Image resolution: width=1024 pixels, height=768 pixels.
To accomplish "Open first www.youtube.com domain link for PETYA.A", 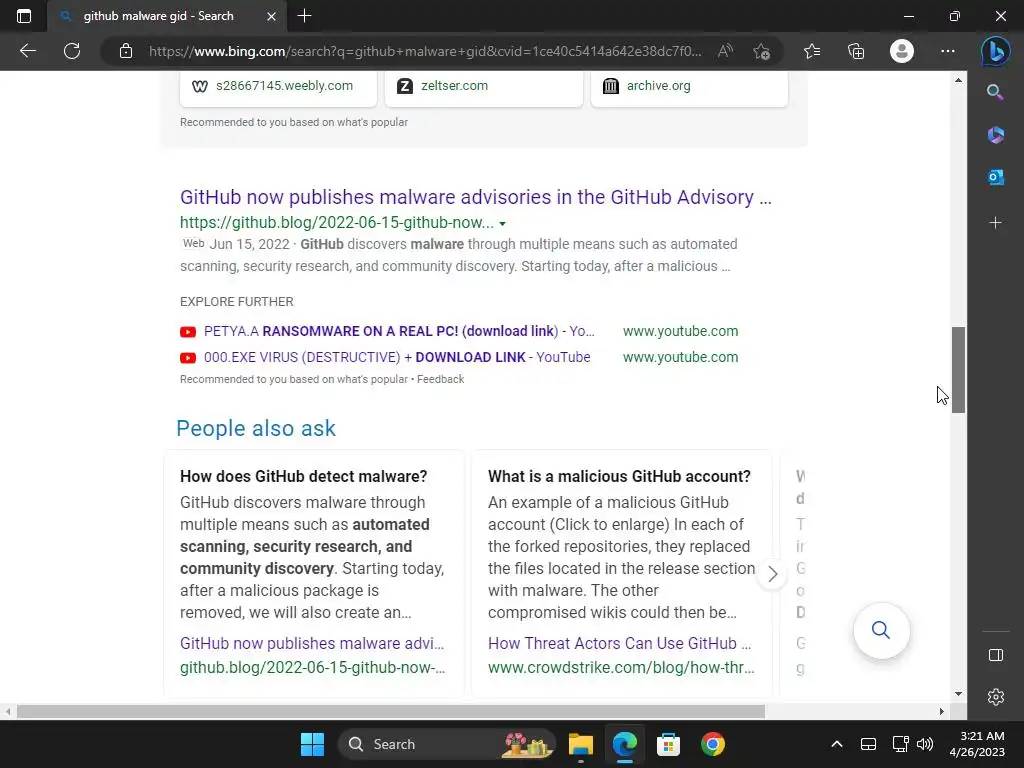I will [x=680, y=331].
